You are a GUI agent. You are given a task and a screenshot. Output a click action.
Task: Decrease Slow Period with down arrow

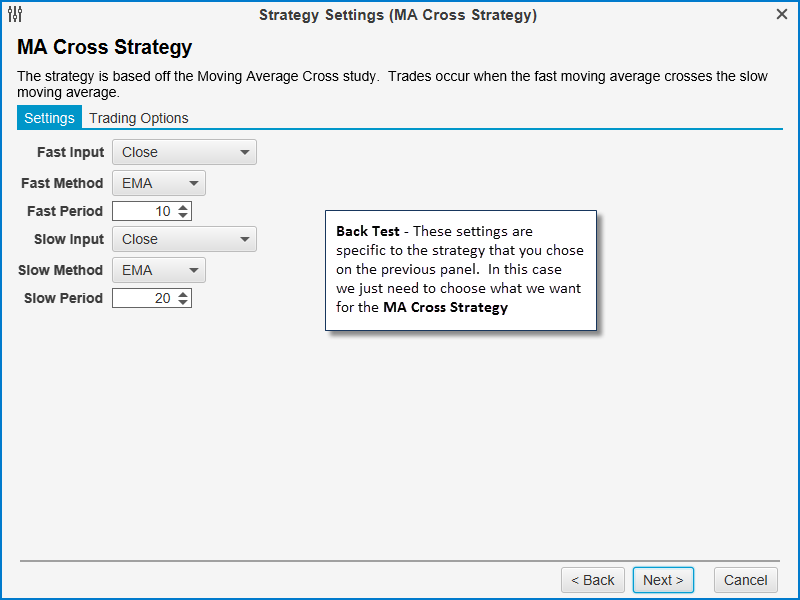(x=183, y=303)
